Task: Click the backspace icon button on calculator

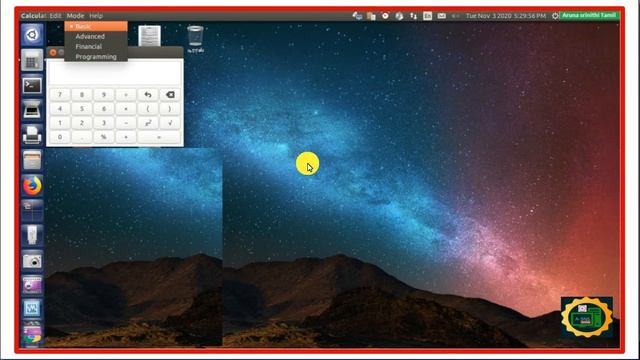Action: coord(170,95)
